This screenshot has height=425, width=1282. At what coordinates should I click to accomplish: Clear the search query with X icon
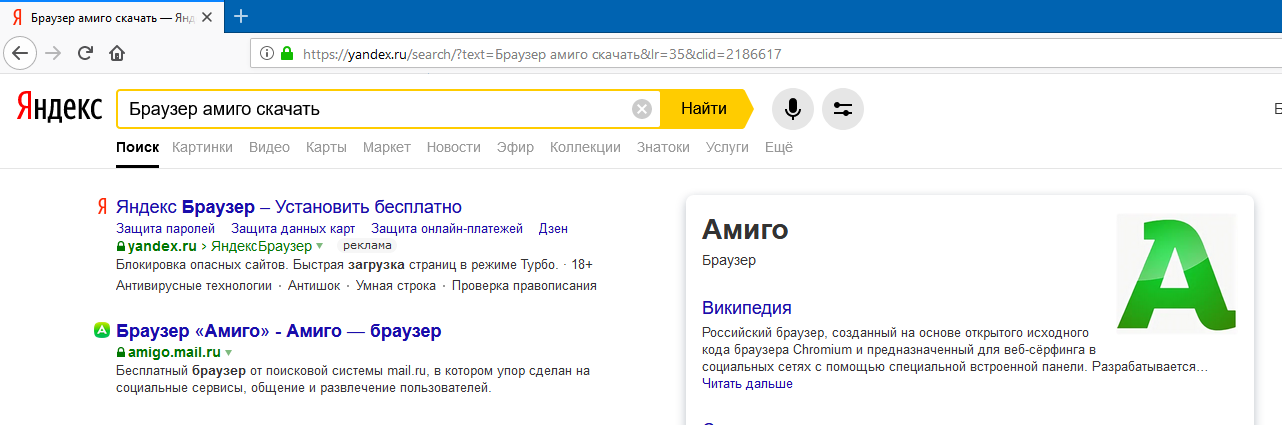pyautogui.click(x=642, y=109)
